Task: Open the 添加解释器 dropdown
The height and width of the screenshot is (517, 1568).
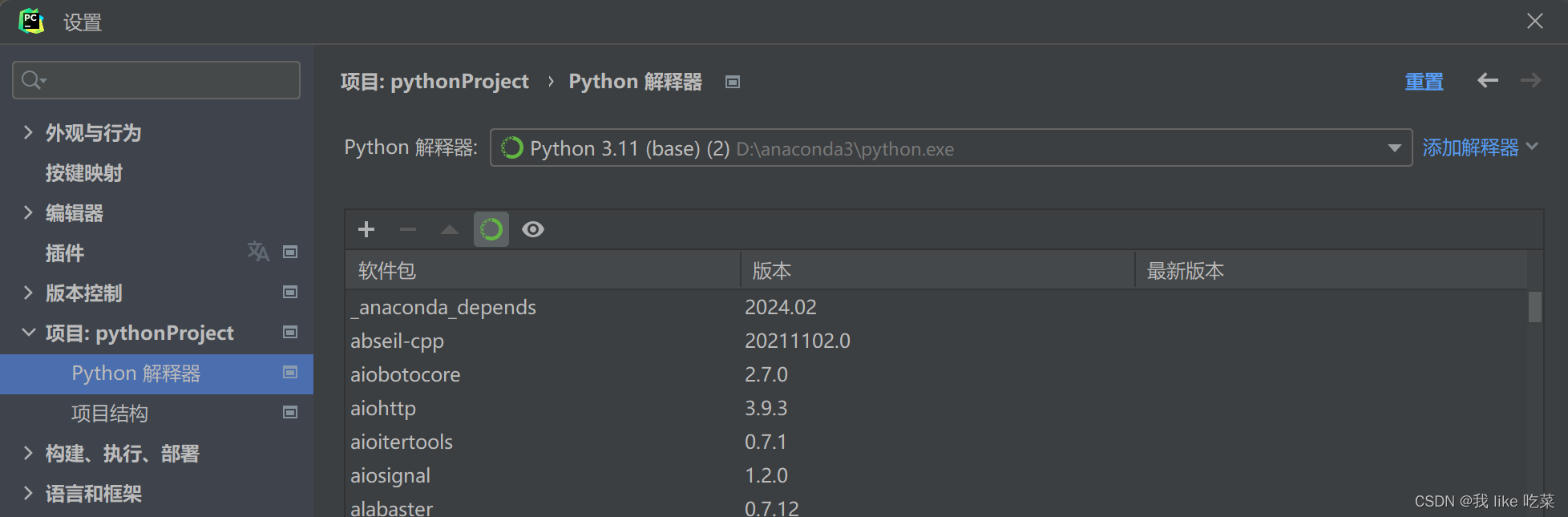Action: click(1480, 147)
